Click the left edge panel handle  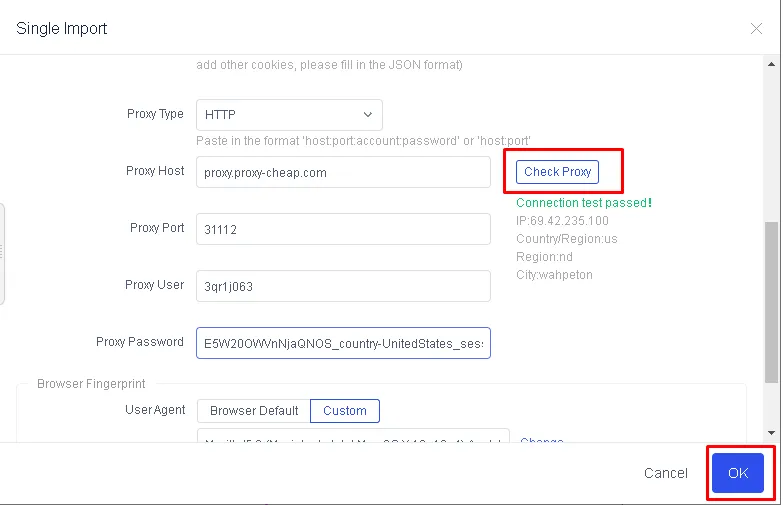3,253
